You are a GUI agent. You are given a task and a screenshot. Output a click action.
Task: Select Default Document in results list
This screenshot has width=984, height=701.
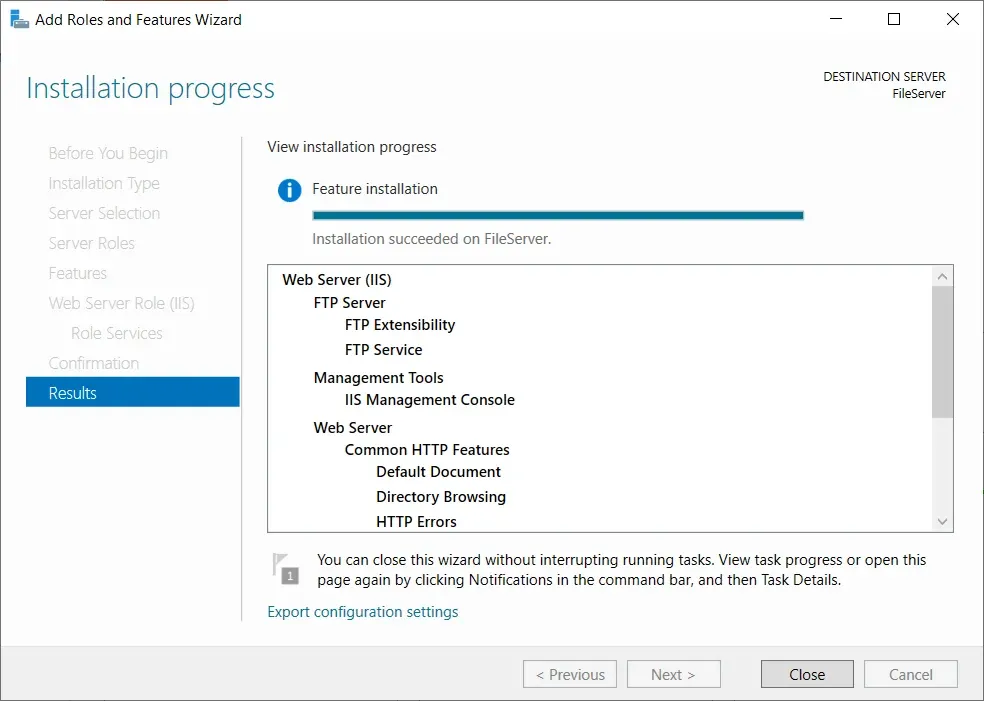point(438,472)
